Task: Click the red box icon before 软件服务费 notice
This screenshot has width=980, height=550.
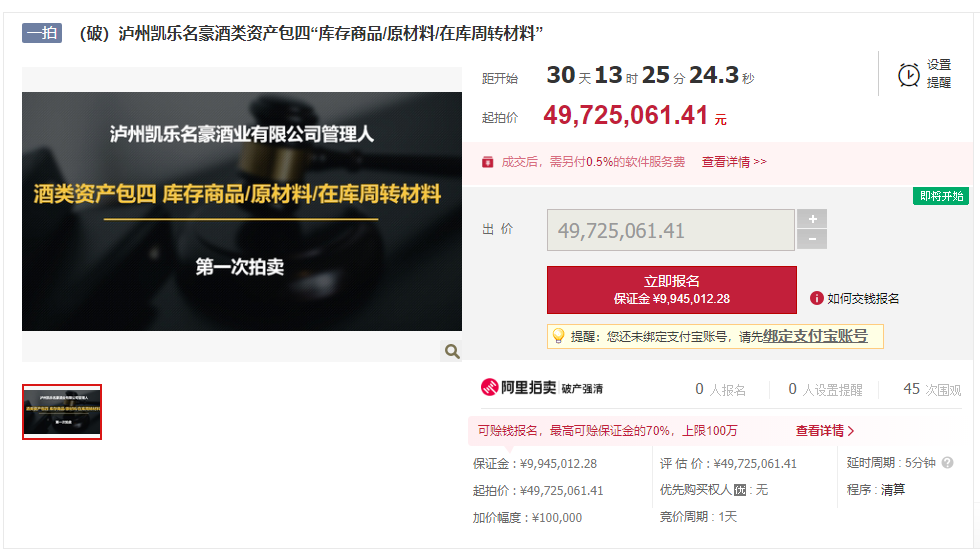Action: (488, 161)
